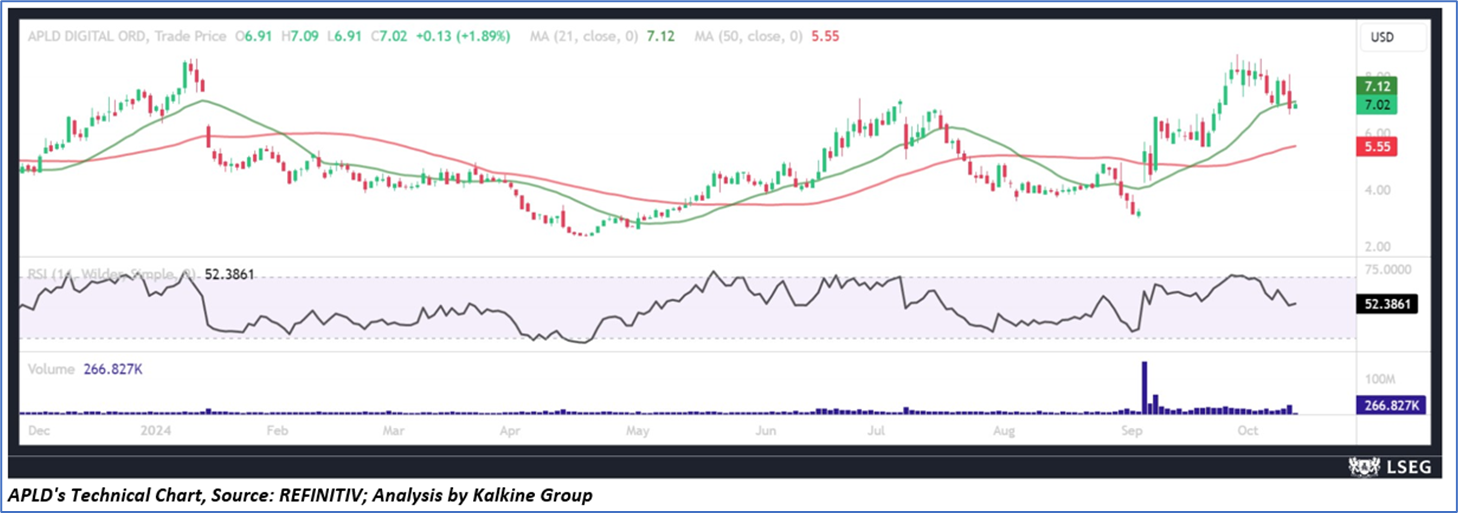The image size is (1458, 513).
Task: Click the C7.02 close price value
Action: click(x=391, y=38)
